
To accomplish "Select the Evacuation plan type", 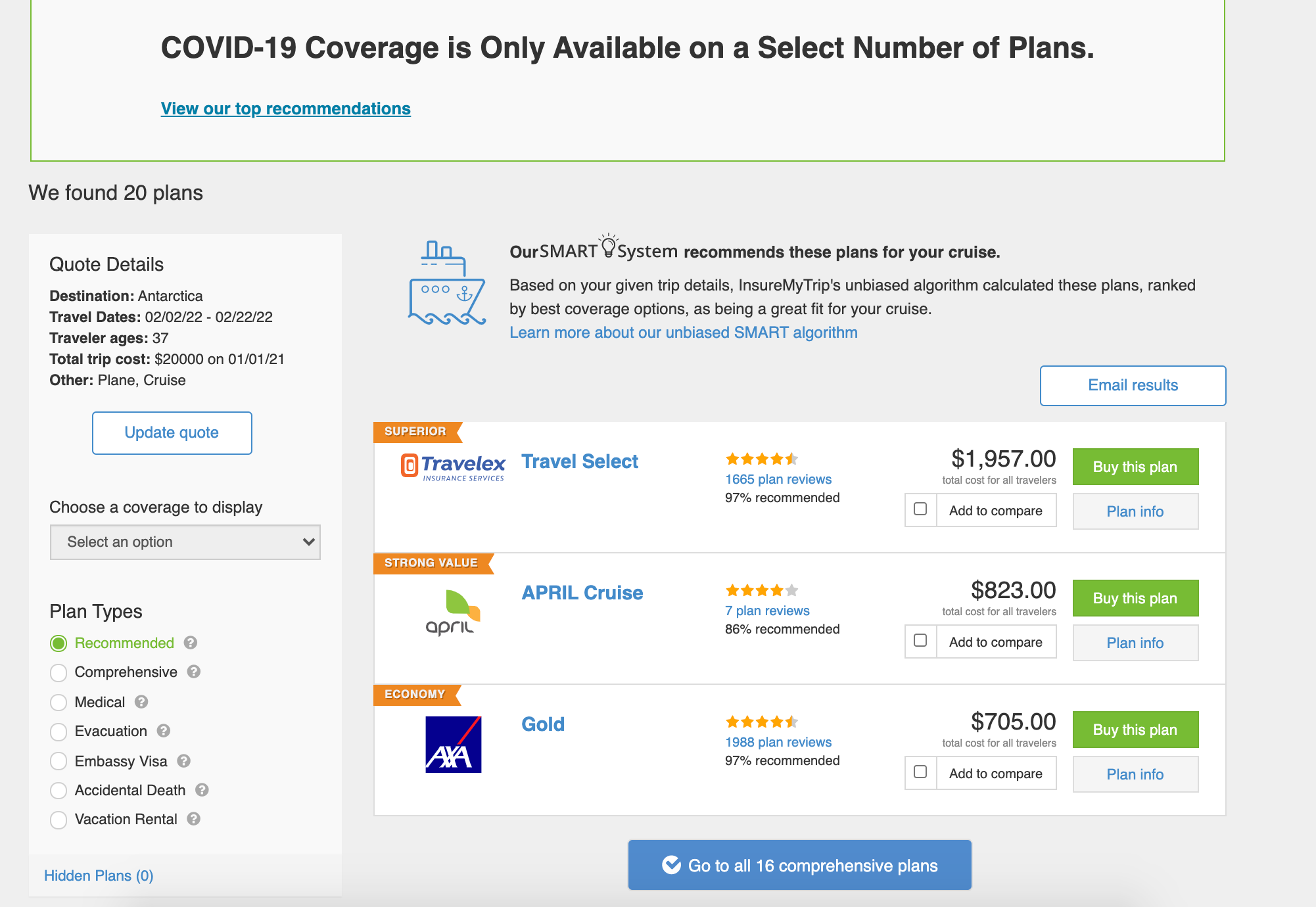I will 59,732.
